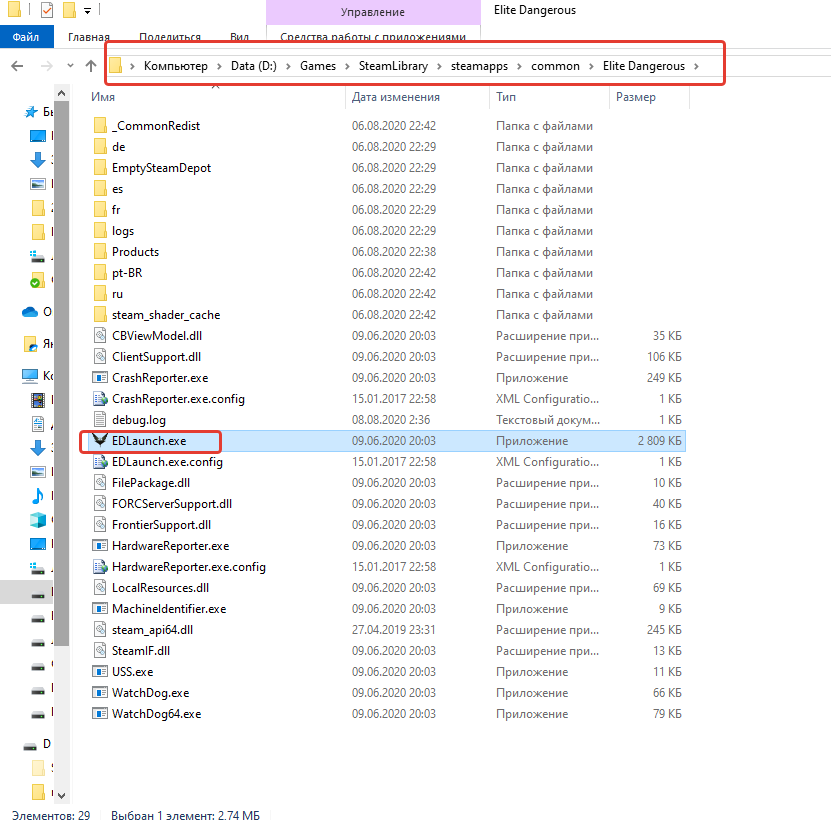Viewport: 831px width, 820px height.
Task: Click the Properties checkmark icon in title bar
Action: coord(47,10)
